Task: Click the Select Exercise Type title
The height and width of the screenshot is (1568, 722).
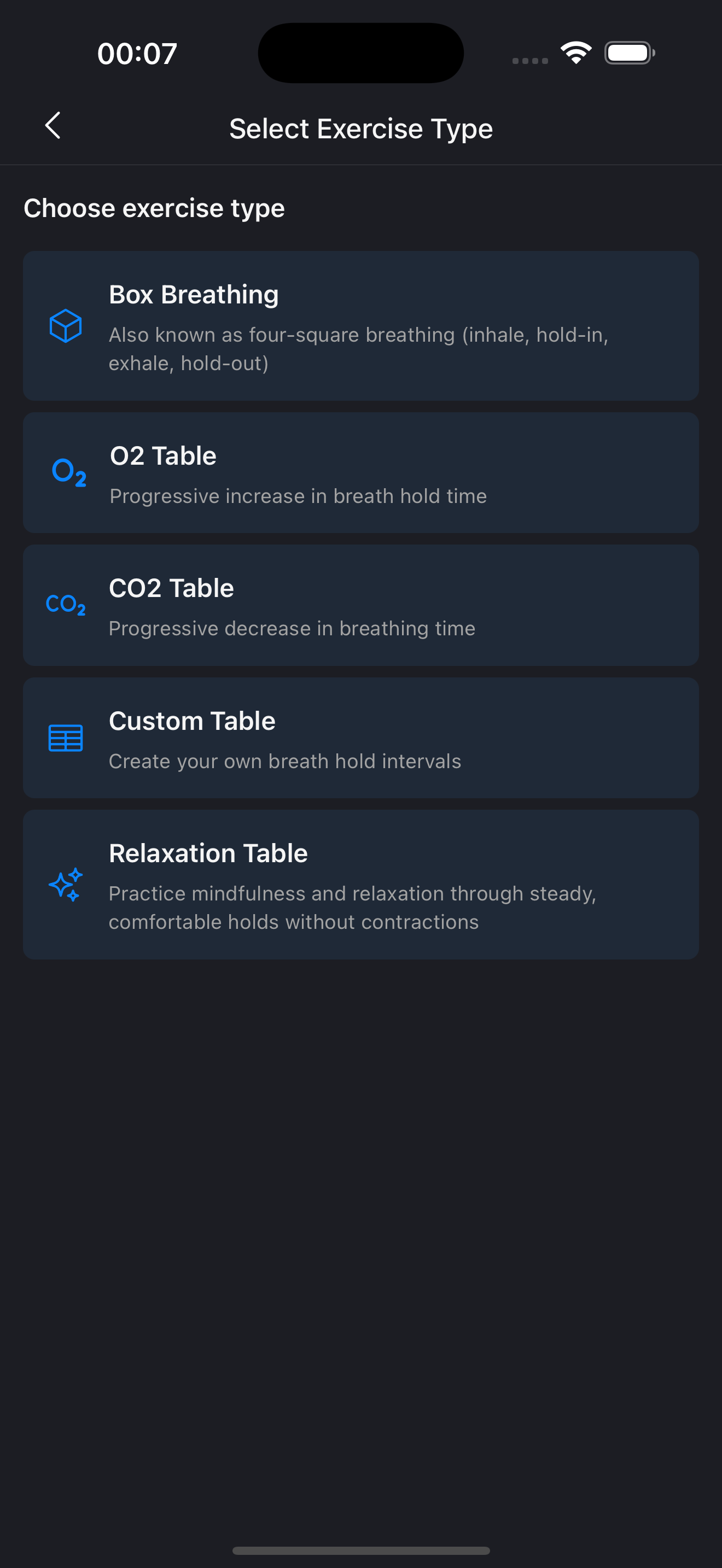Action: (x=361, y=128)
